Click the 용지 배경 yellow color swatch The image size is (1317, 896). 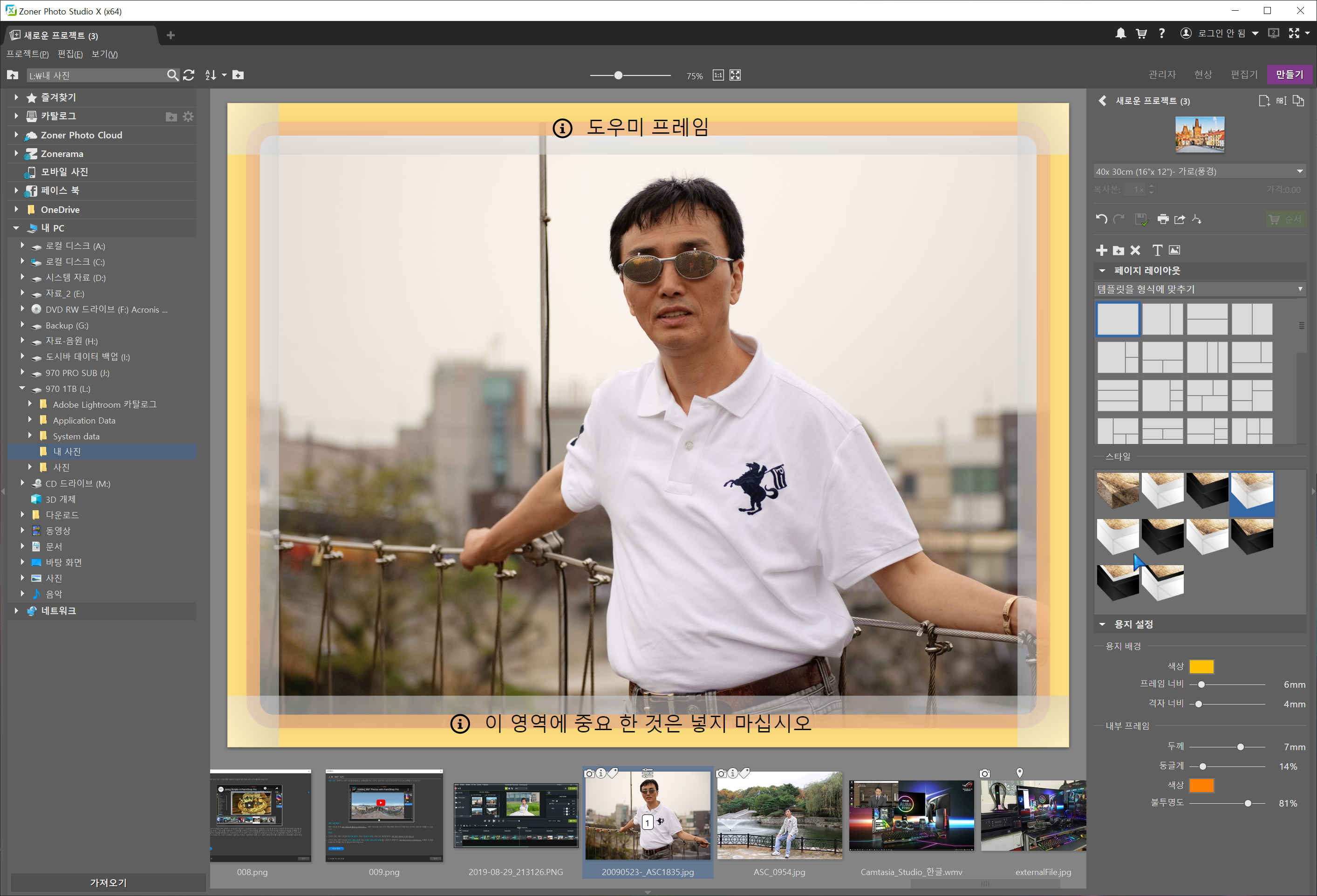(1201, 666)
